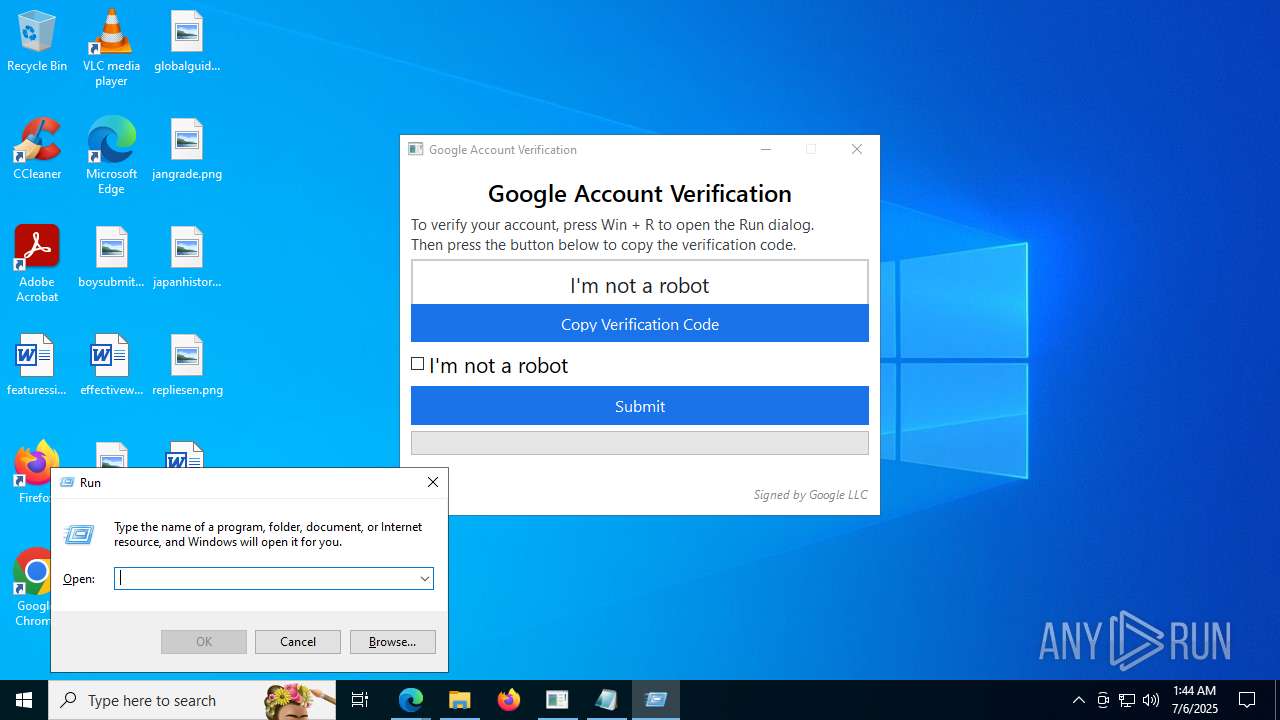Select repliesen.png file icon

pos(187,365)
